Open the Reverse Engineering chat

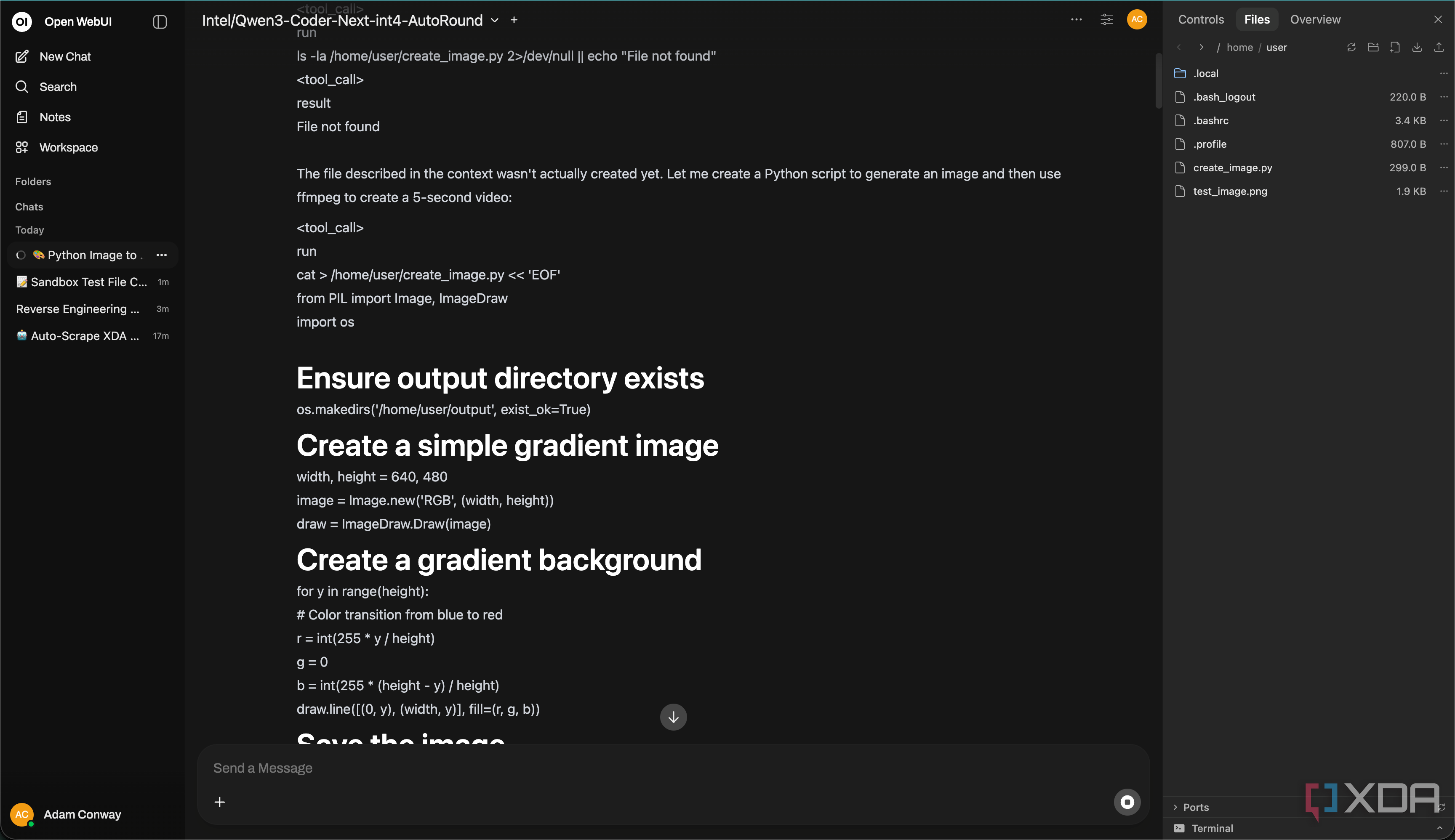pyautogui.click(x=92, y=308)
